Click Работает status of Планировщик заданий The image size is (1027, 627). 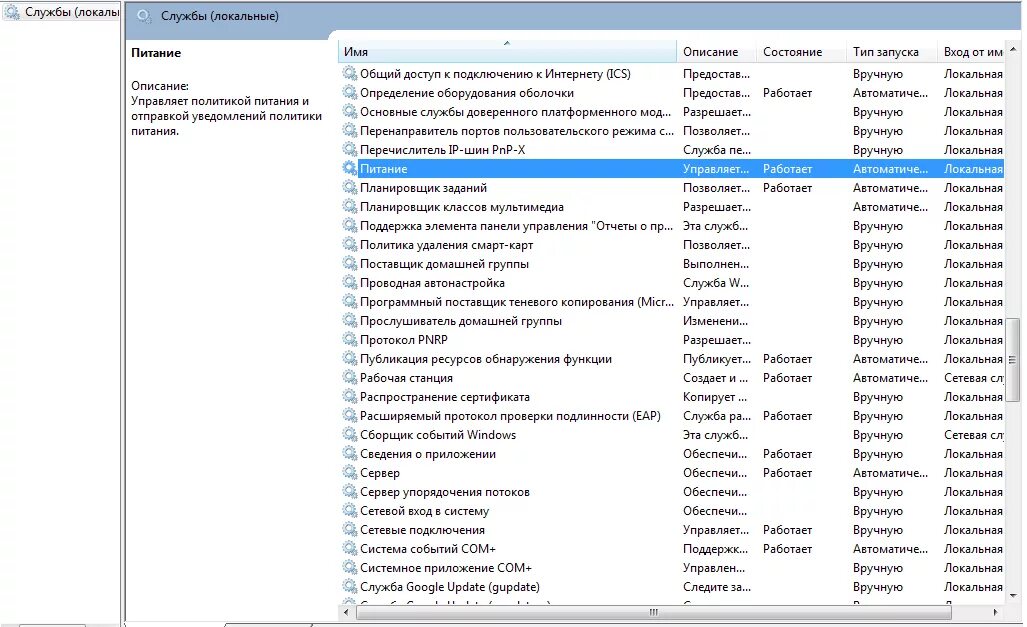tap(787, 187)
